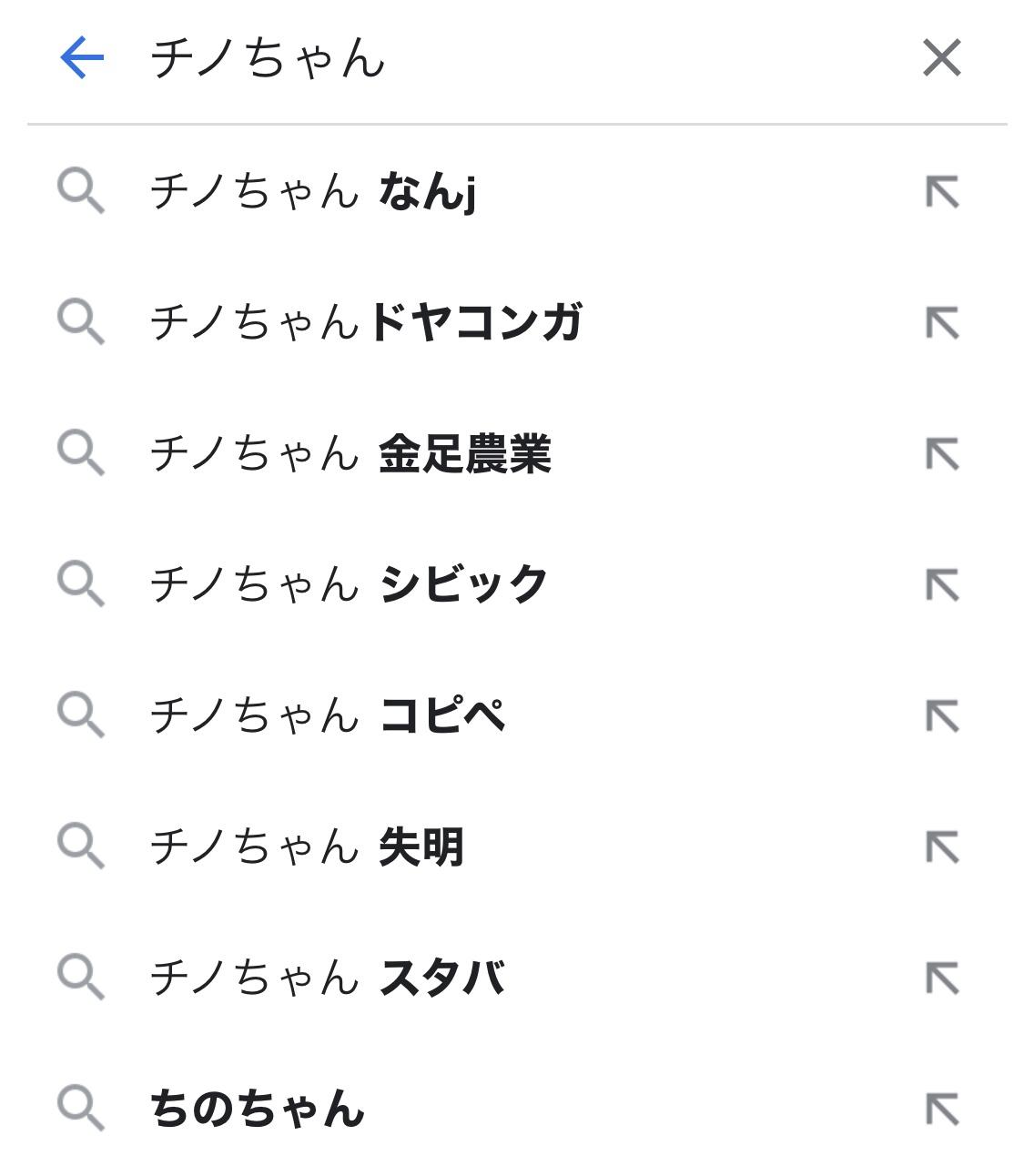Viewport: 1024px width, 1176px height.
Task: Click the arrow icon beside スタバ suggestion
Action: [942, 978]
